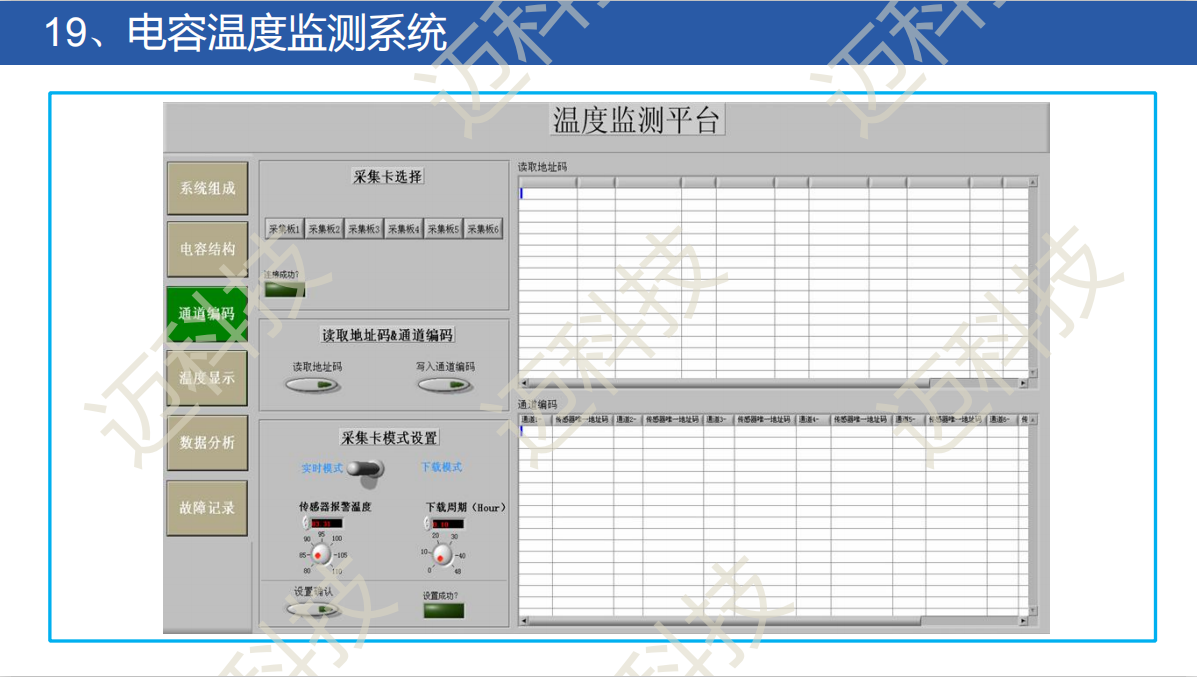Image resolution: width=1197 pixels, height=677 pixels.
Task: Click 传感器唯一地址码 header right of 通道3-
Action: (764, 420)
